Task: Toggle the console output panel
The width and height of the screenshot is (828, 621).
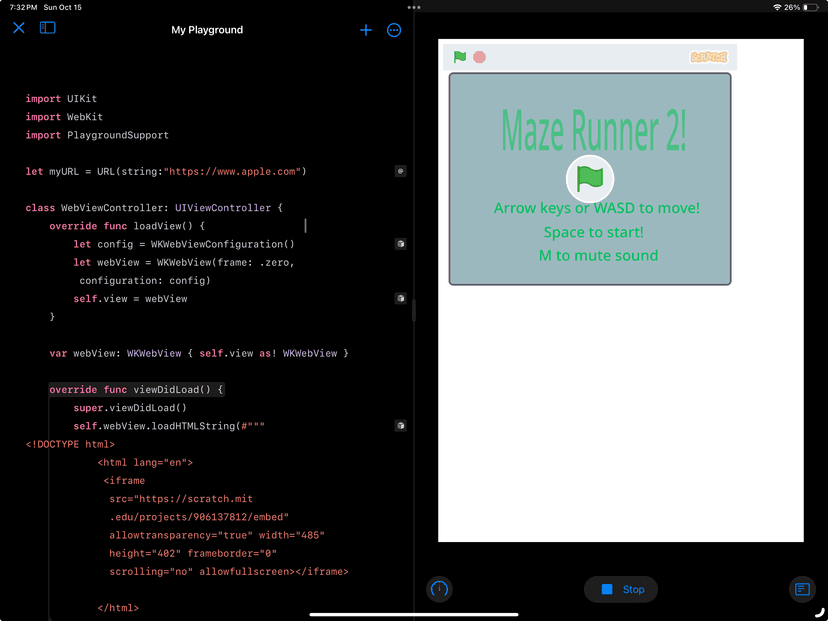Action: click(x=802, y=589)
